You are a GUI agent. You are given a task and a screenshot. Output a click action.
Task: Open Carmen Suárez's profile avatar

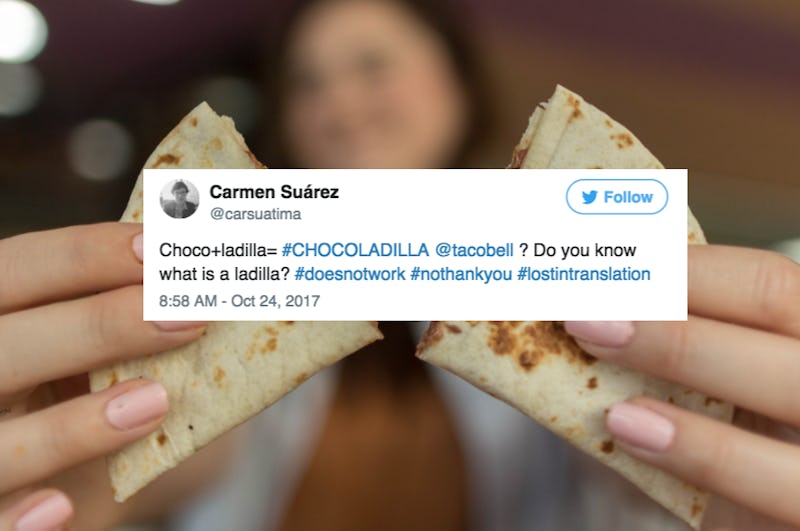(x=179, y=199)
